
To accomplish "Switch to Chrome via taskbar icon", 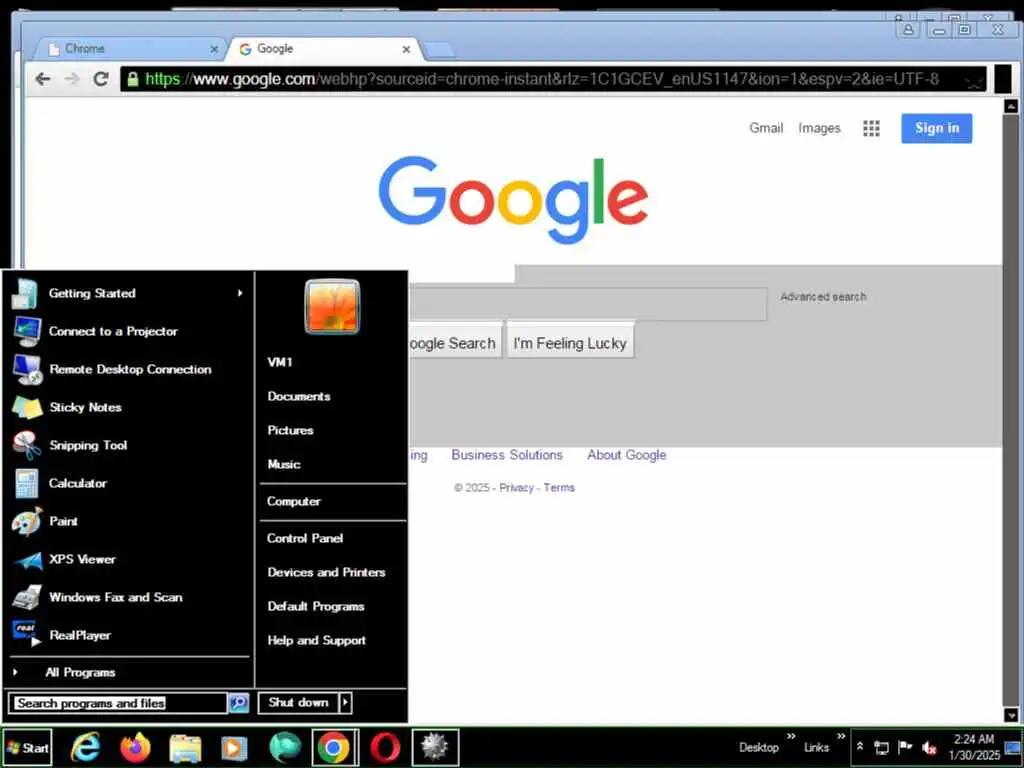I will click(x=334, y=748).
